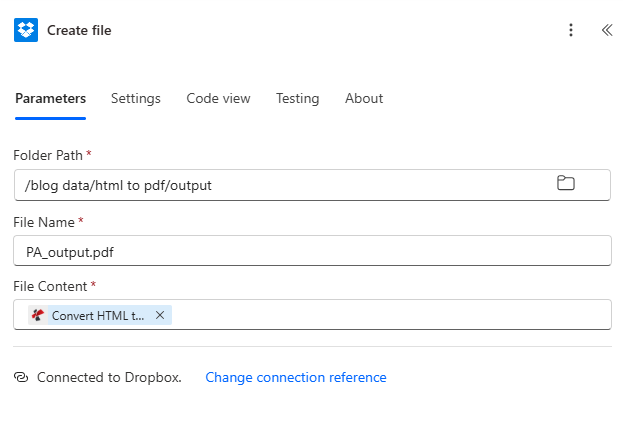Click the connection link icon
623x448 pixels.
tap(21, 377)
